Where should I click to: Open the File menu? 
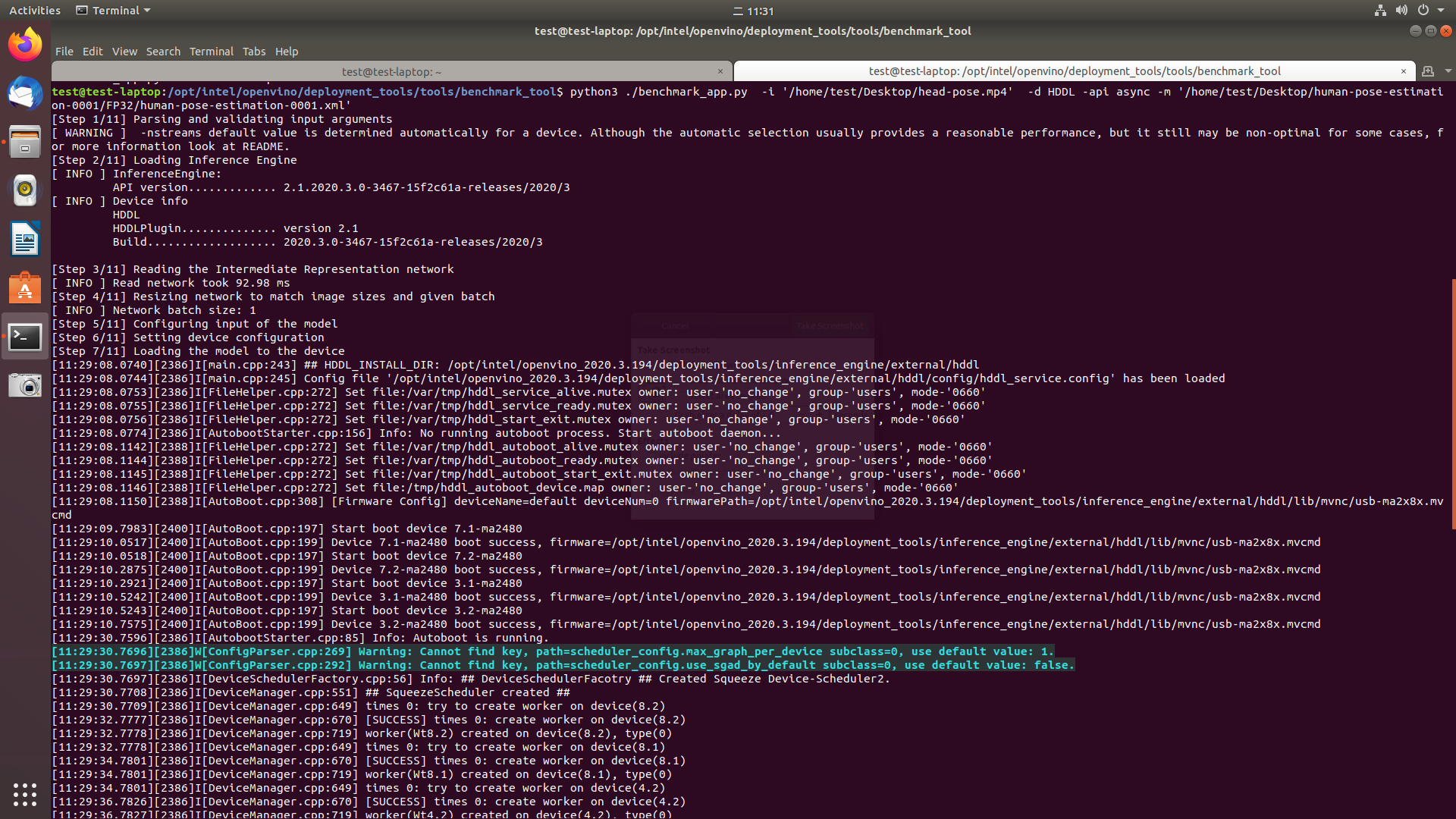click(x=64, y=52)
